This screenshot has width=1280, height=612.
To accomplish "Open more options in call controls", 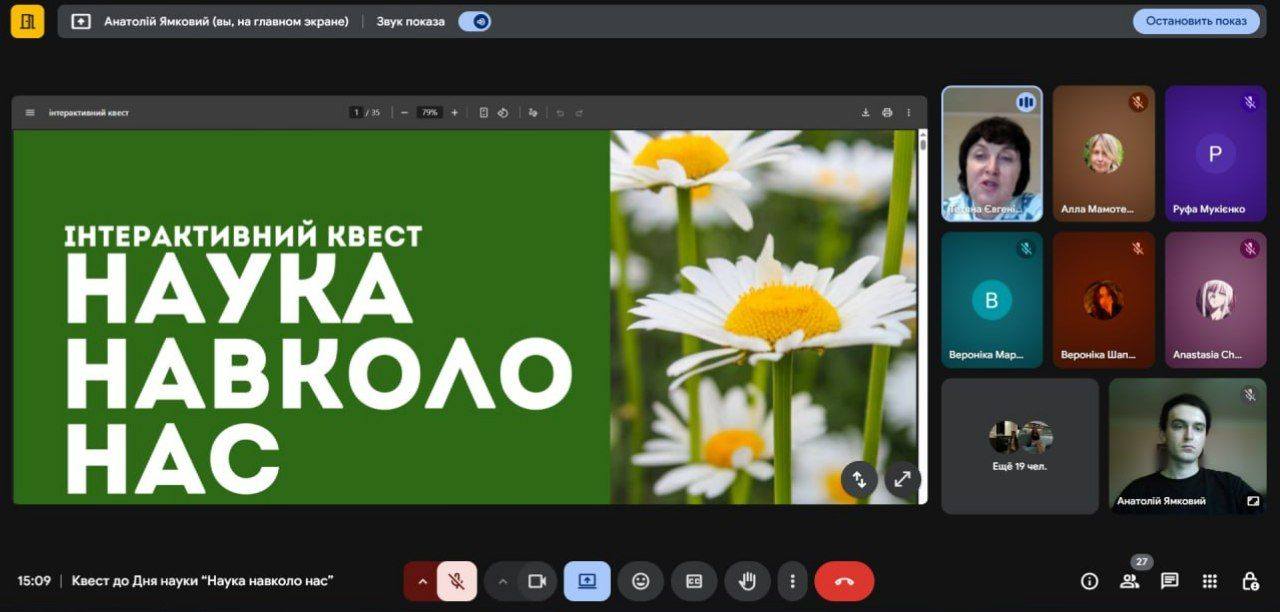I will (792, 581).
